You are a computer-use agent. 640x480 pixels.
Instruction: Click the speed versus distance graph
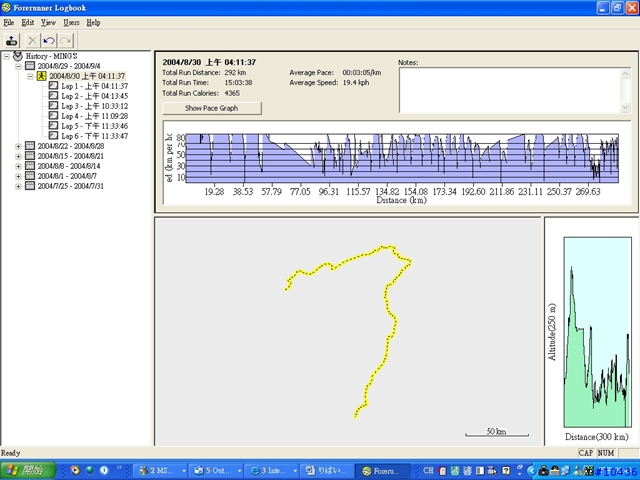(402, 158)
